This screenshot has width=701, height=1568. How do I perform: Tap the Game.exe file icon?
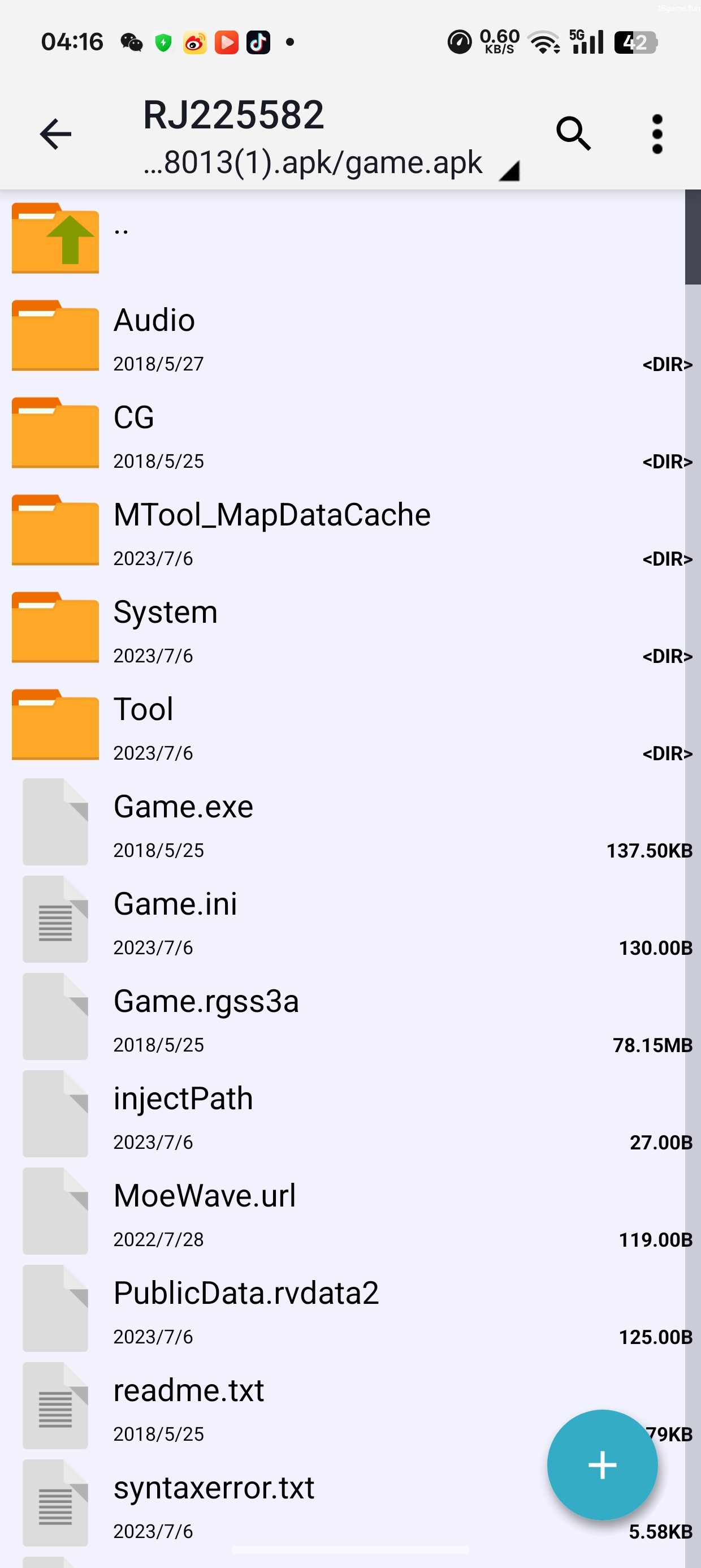(x=55, y=822)
